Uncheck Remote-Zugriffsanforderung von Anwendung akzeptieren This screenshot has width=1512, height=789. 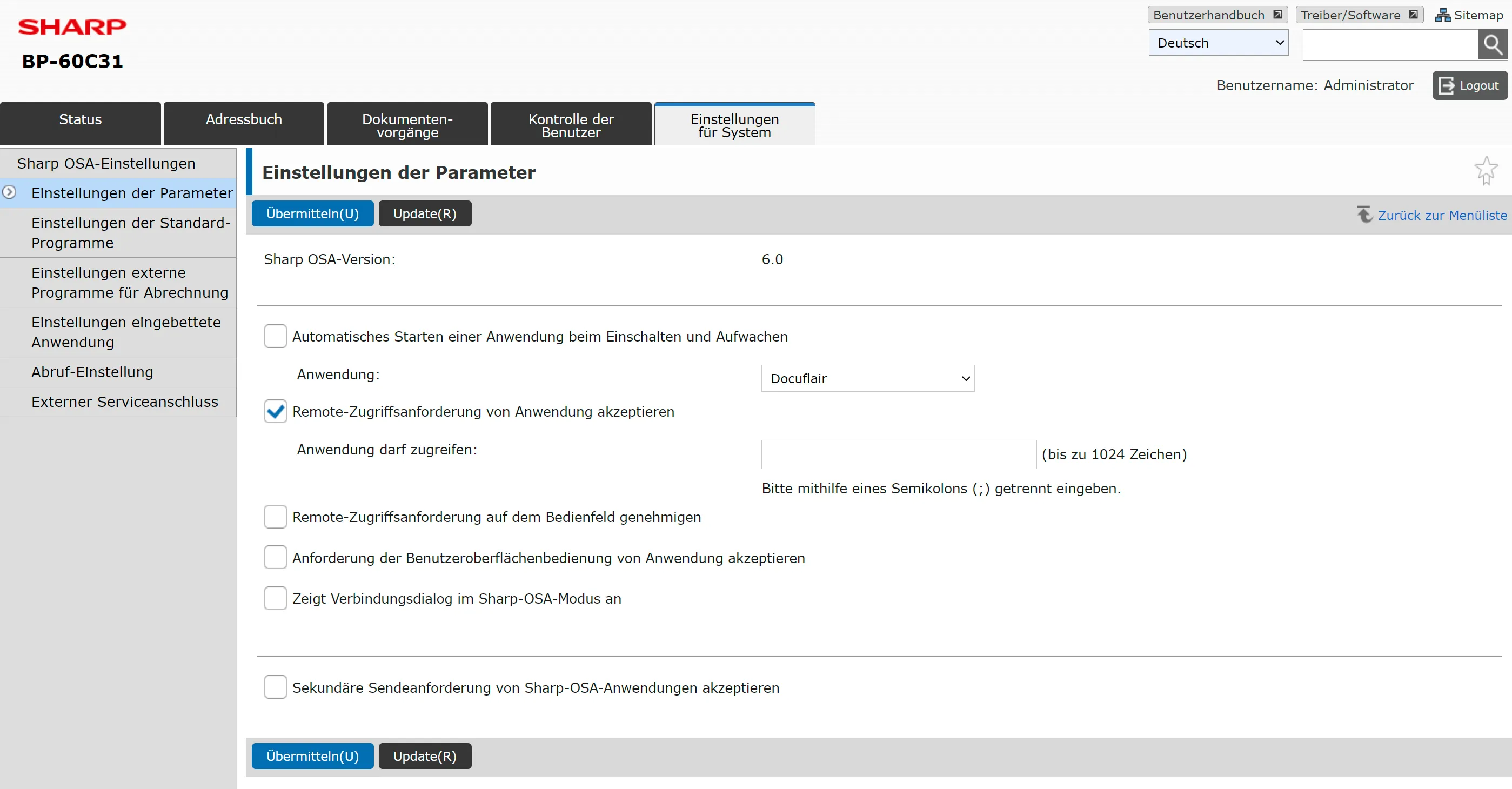(x=275, y=412)
